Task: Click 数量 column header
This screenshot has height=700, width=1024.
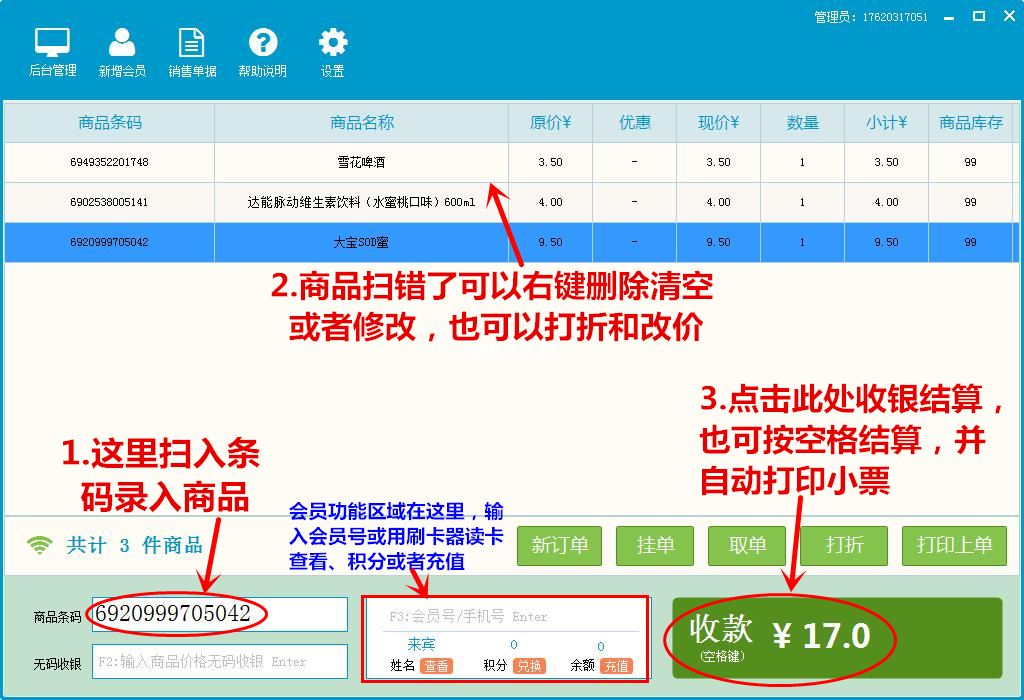Action: tap(803, 122)
